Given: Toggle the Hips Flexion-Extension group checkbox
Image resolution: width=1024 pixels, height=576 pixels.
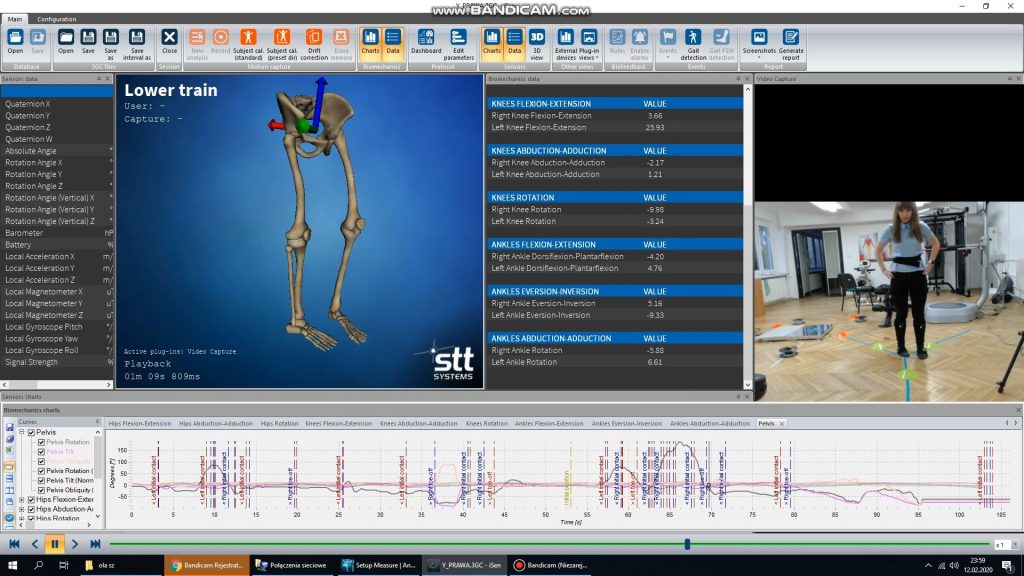Looking at the screenshot, I should click(31, 499).
